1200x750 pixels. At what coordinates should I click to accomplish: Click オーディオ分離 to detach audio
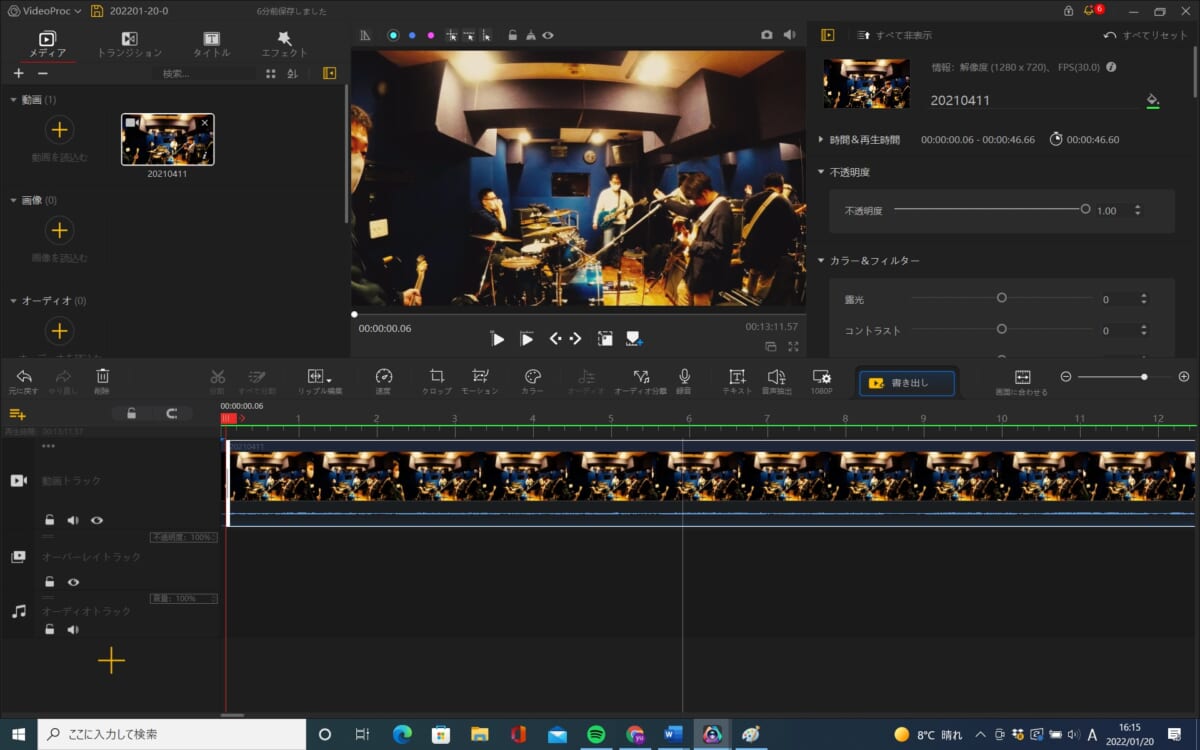coord(640,381)
